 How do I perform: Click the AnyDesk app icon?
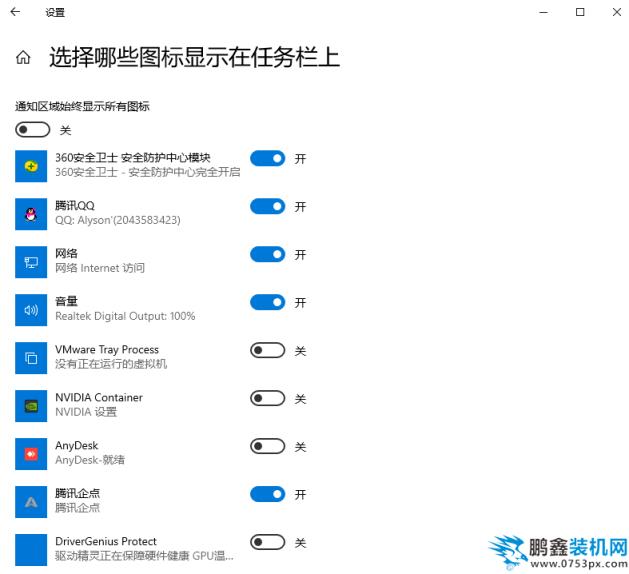(x=31, y=454)
